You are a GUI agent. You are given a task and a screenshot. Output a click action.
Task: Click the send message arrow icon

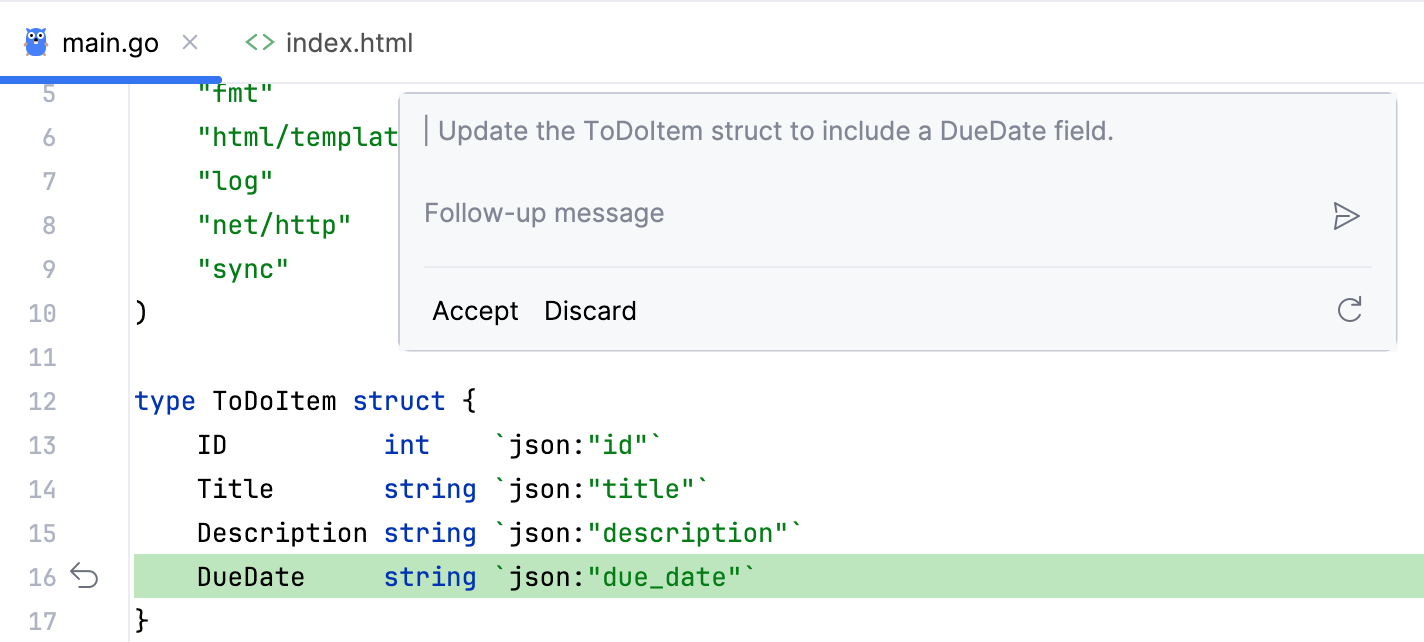click(x=1347, y=216)
